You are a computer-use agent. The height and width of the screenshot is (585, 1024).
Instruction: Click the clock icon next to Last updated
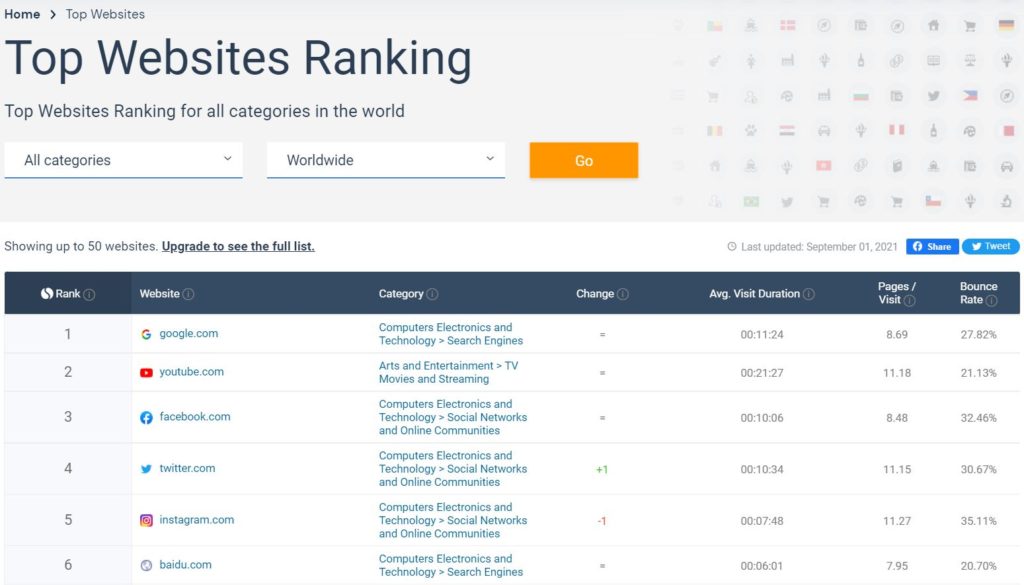[731, 247]
